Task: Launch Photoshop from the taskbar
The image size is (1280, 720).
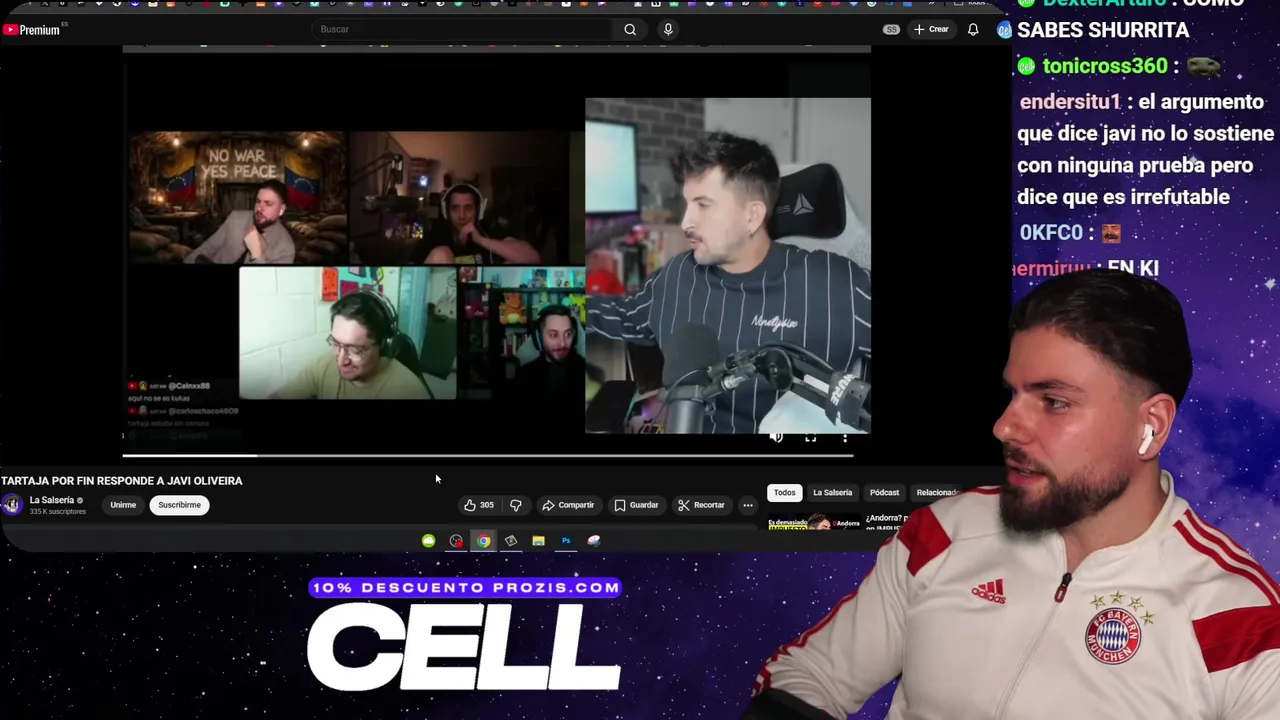Action: point(566,541)
